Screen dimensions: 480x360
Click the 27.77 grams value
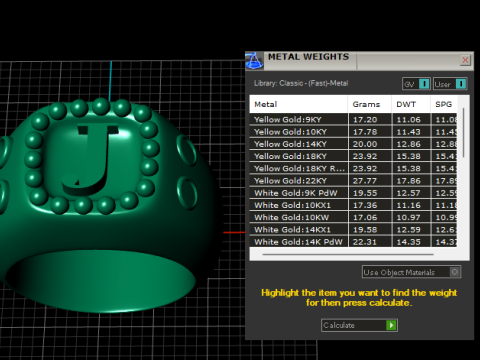click(x=365, y=181)
